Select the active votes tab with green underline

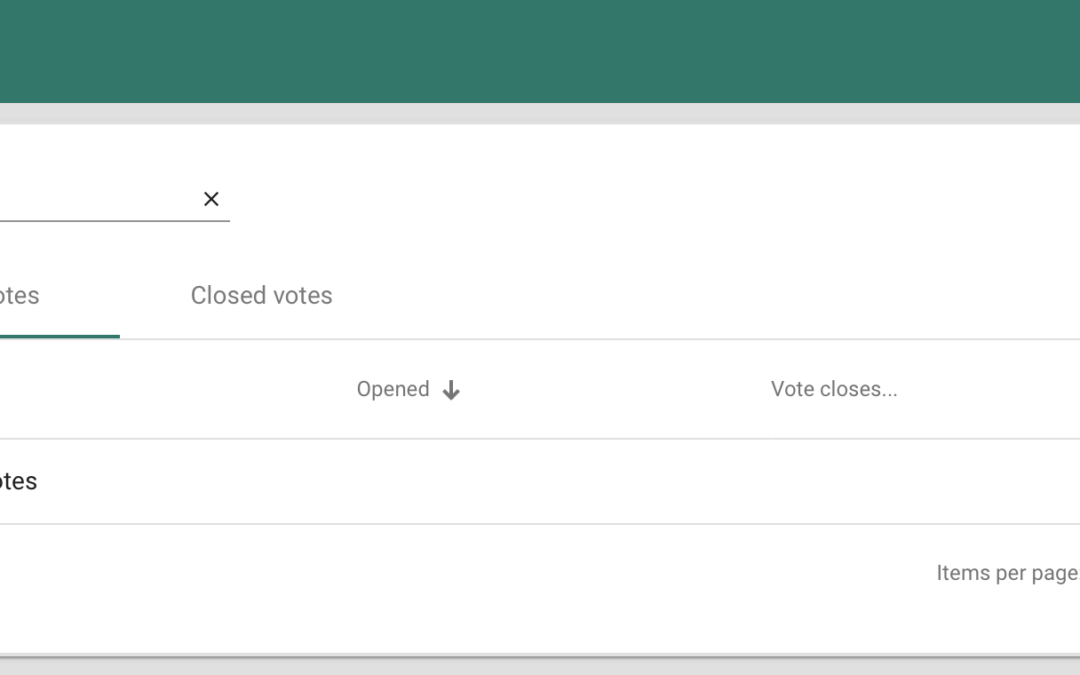click(20, 296)
